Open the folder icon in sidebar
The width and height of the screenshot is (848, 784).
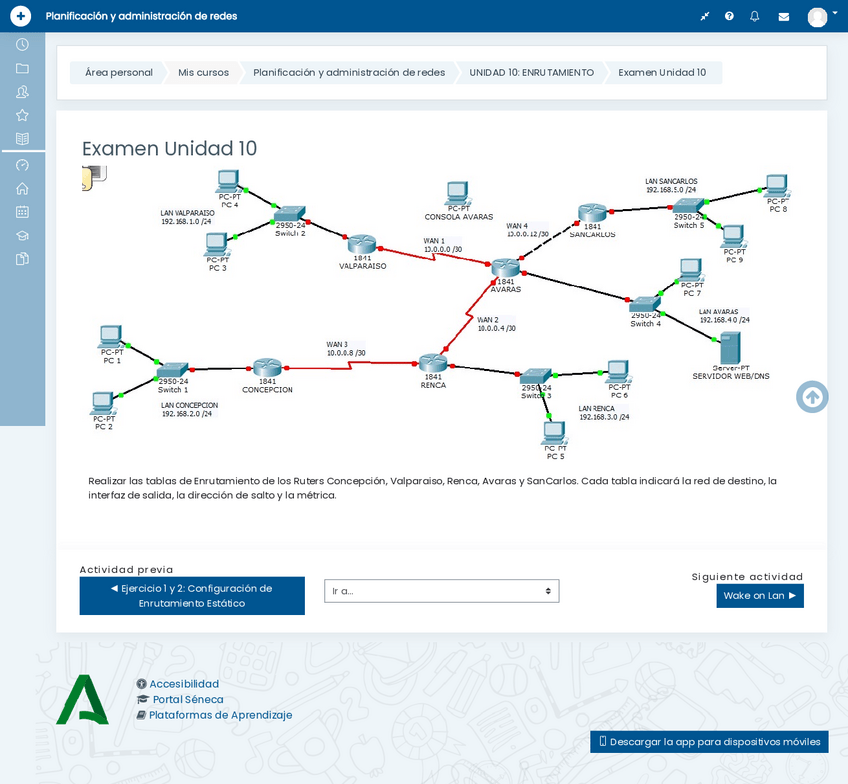pos(22,68)
